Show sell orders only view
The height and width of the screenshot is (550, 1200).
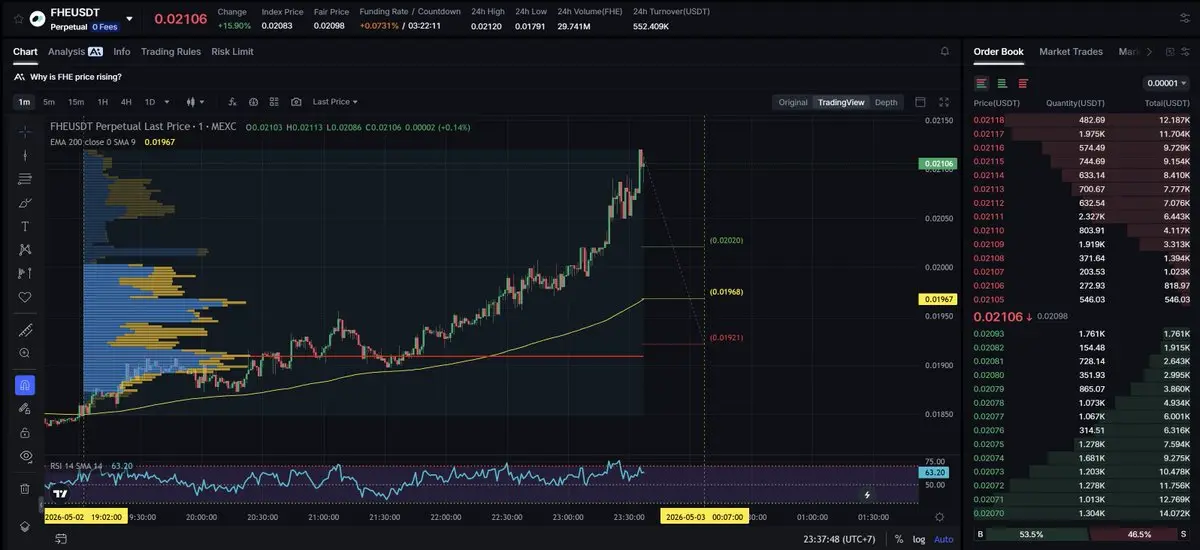click(1022, 83)
